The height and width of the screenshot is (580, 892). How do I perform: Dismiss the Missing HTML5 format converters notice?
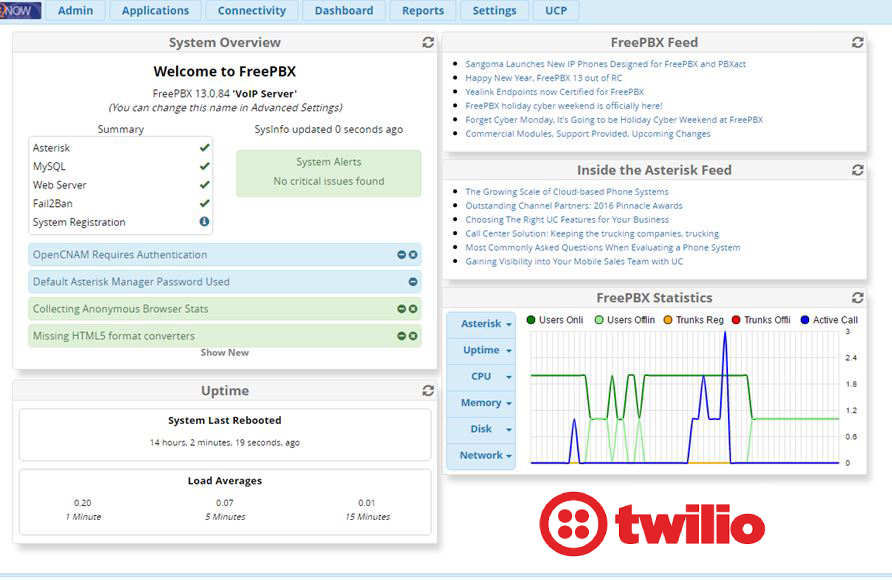[x=413, y=336]
